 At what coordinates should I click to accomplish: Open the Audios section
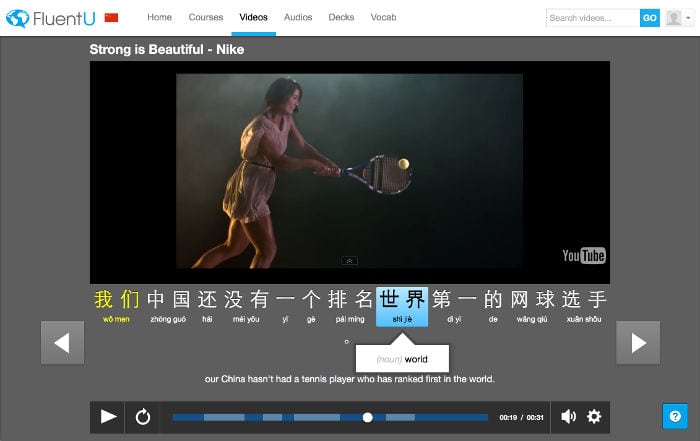(298, 17)
